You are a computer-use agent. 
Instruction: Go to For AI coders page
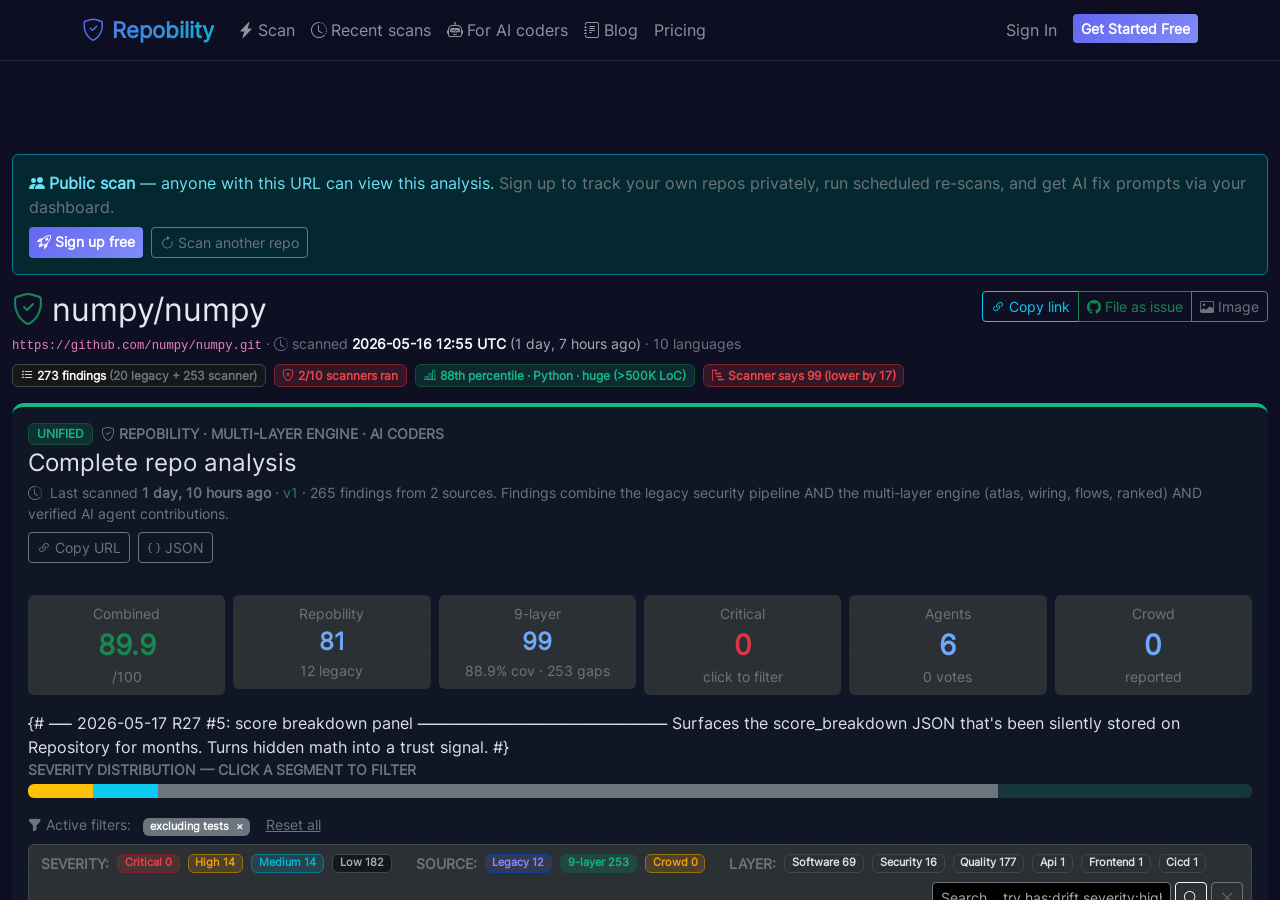pos(508,30)
